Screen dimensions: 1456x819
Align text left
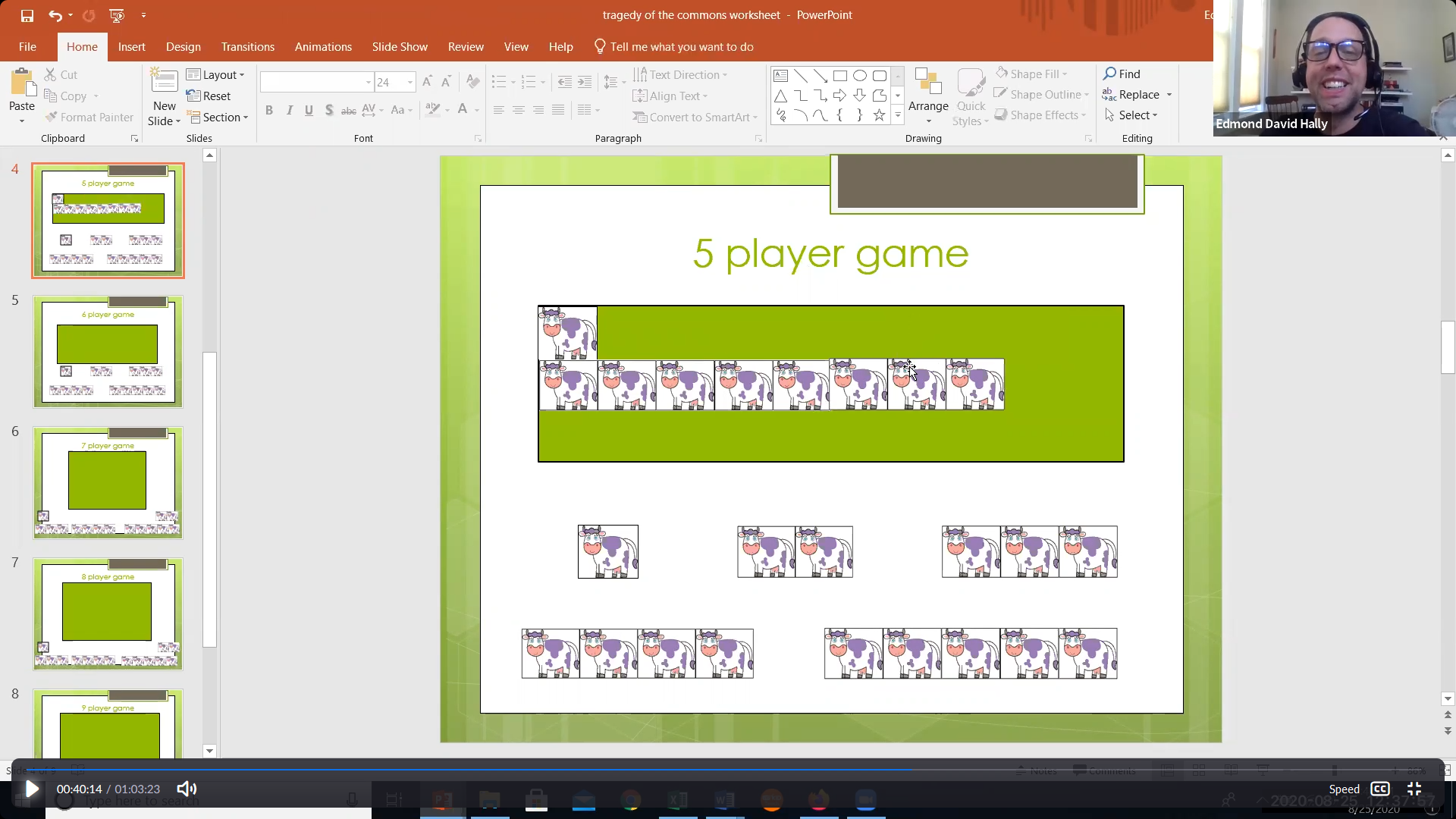point(498,110)
